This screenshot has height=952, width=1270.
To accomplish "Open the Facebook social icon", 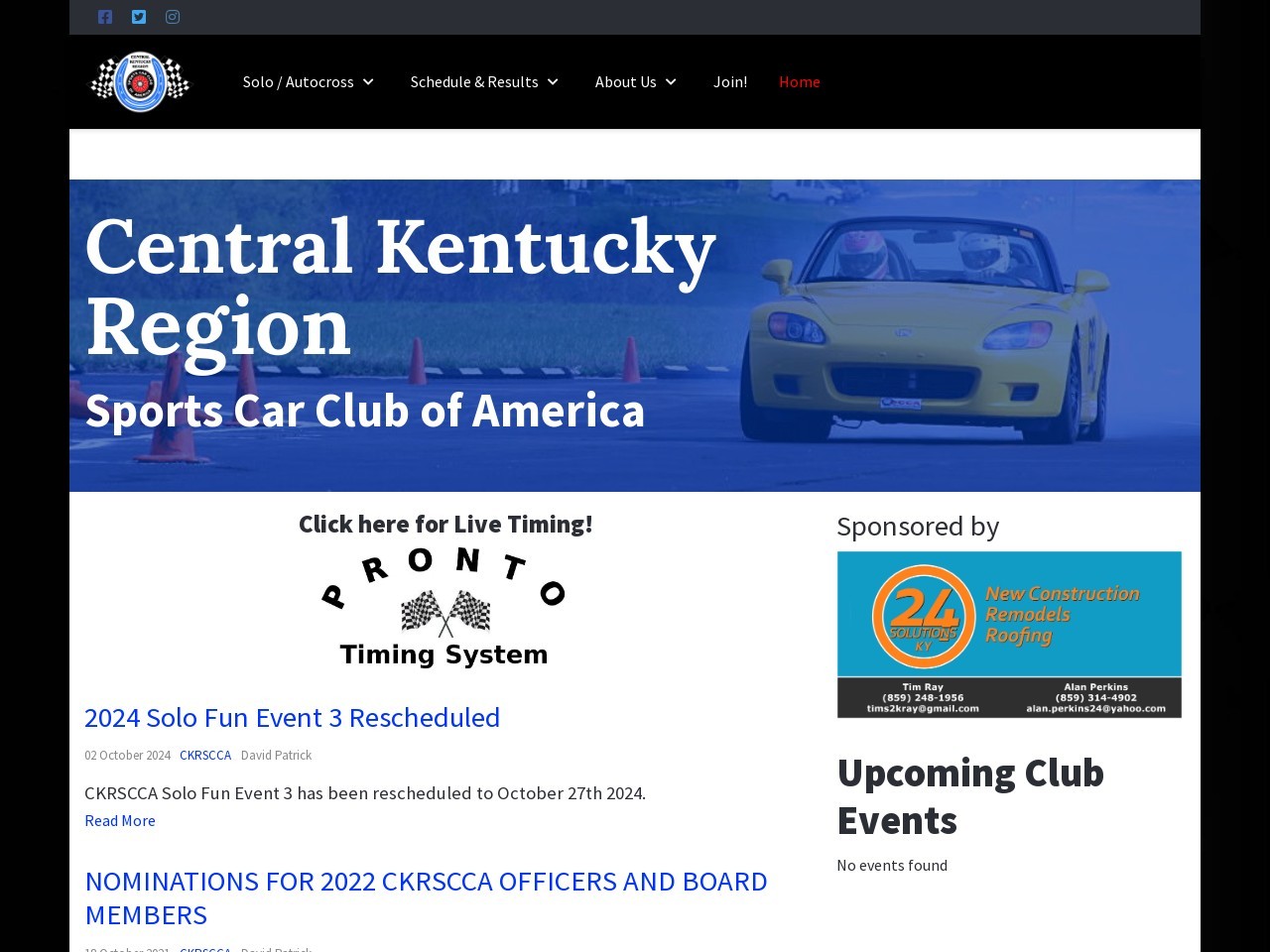I will (x=105, y=17).
